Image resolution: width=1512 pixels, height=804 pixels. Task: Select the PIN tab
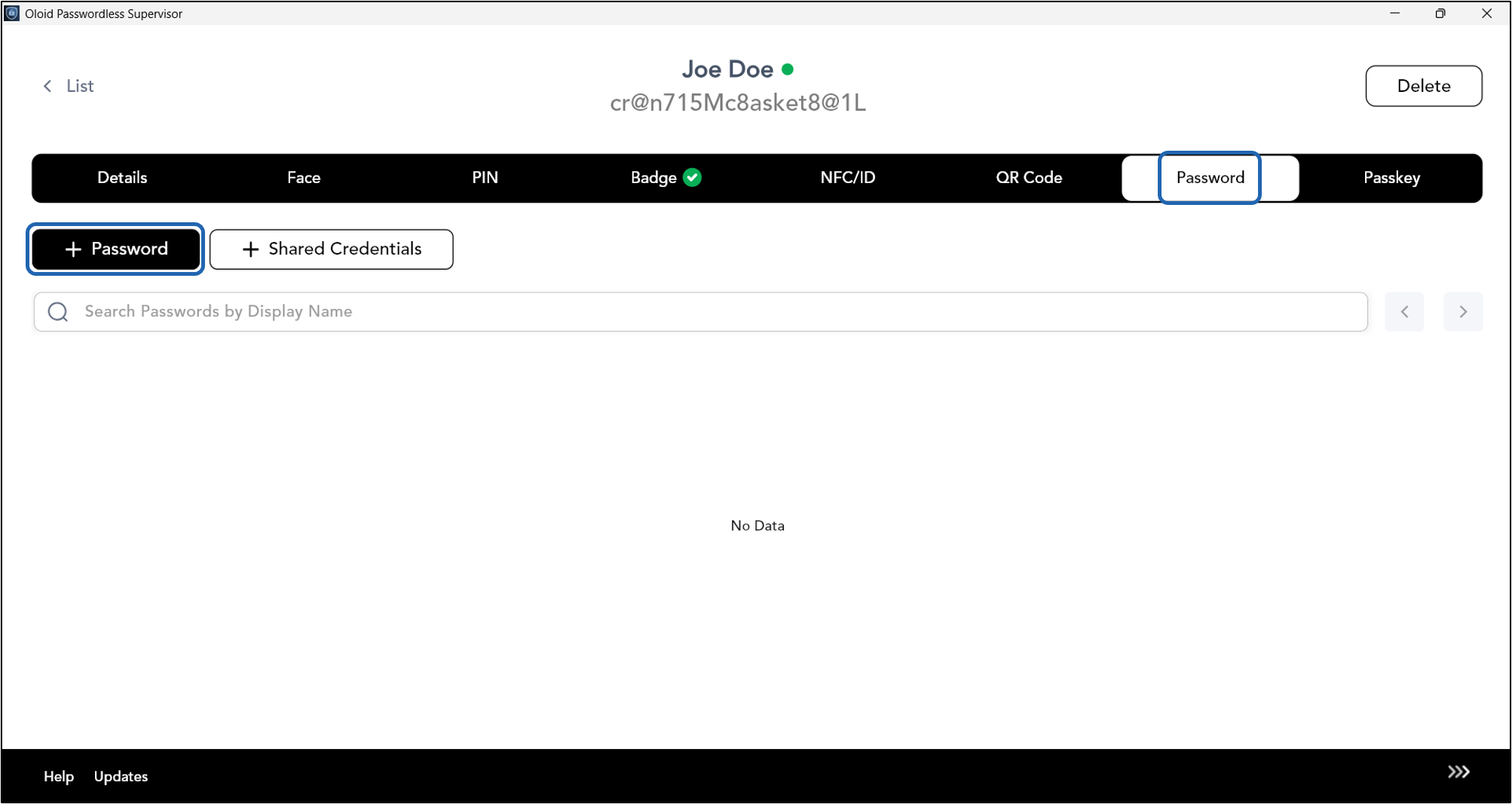click(485, 178)
